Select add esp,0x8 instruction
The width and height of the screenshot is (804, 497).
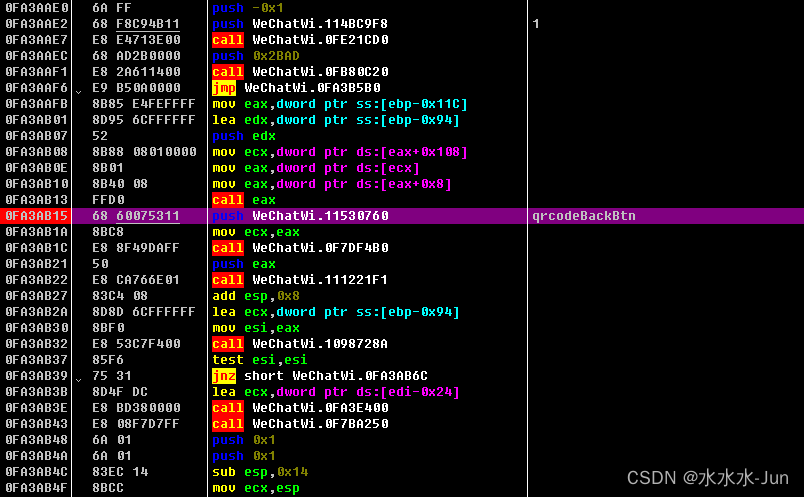[256, 295]
